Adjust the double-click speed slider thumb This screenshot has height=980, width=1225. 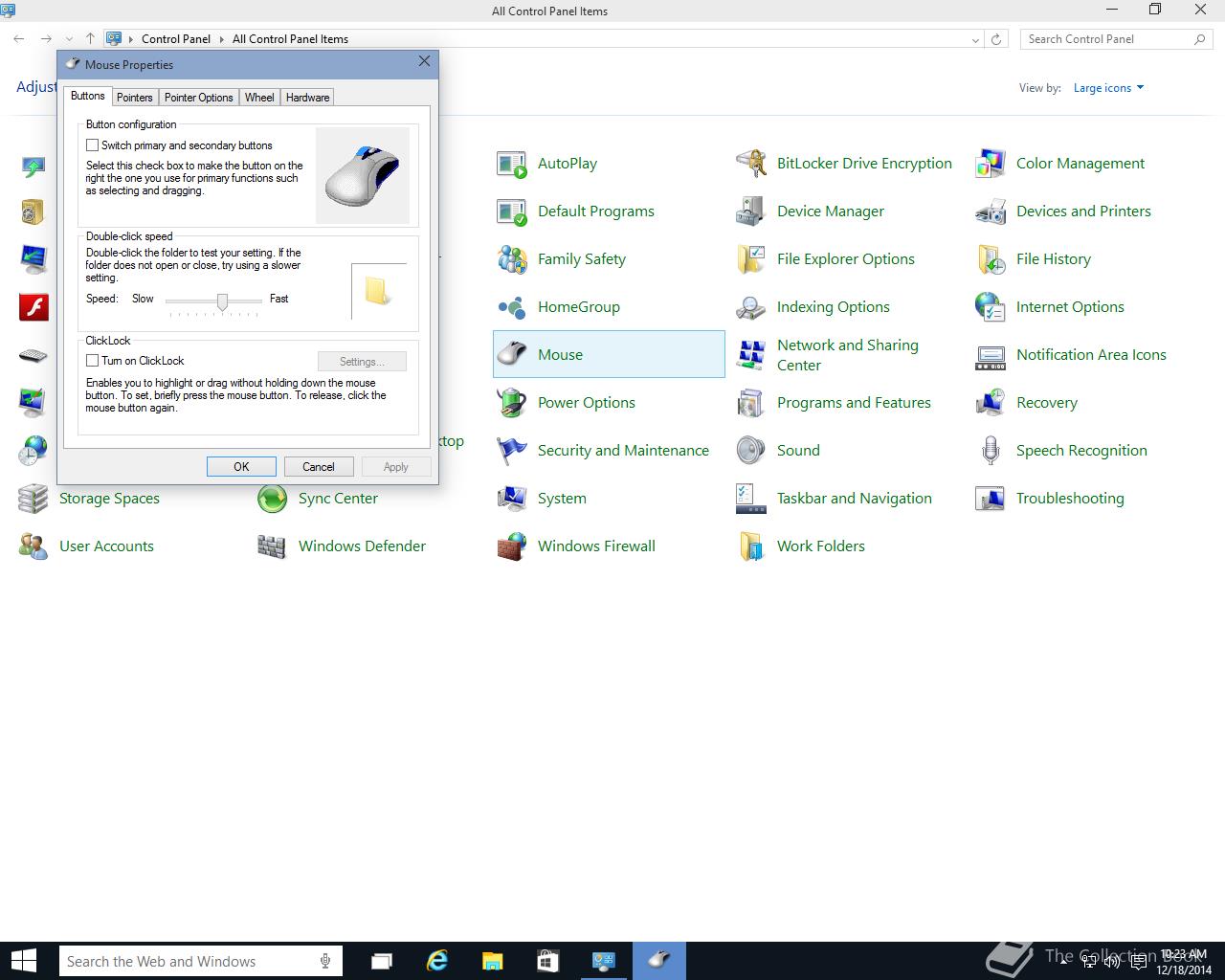click(x=222, y=301)
